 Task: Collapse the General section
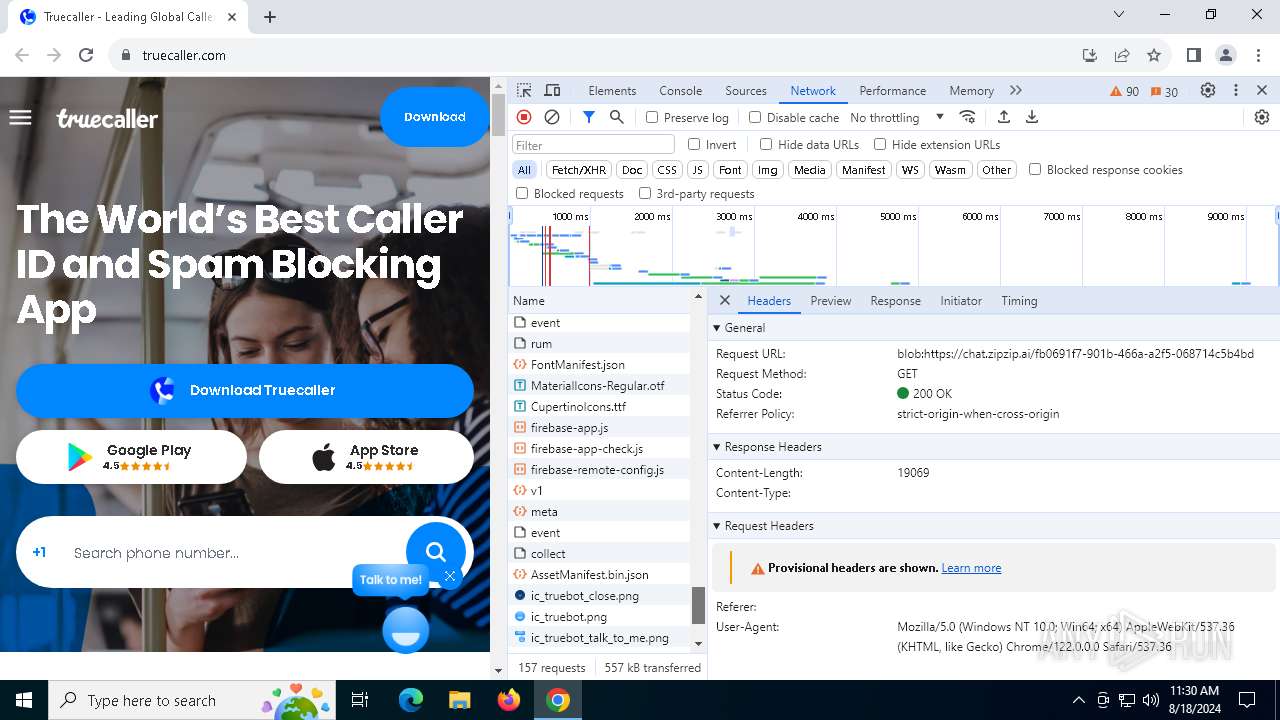point(716,328)
